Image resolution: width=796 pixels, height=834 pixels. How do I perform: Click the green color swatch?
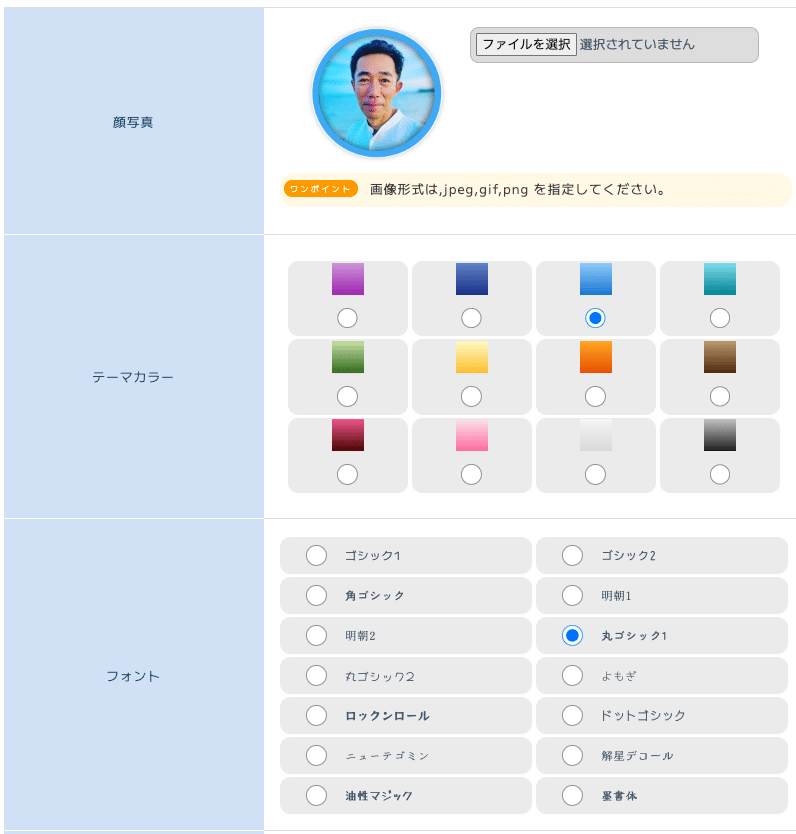(x=348, y=357)
